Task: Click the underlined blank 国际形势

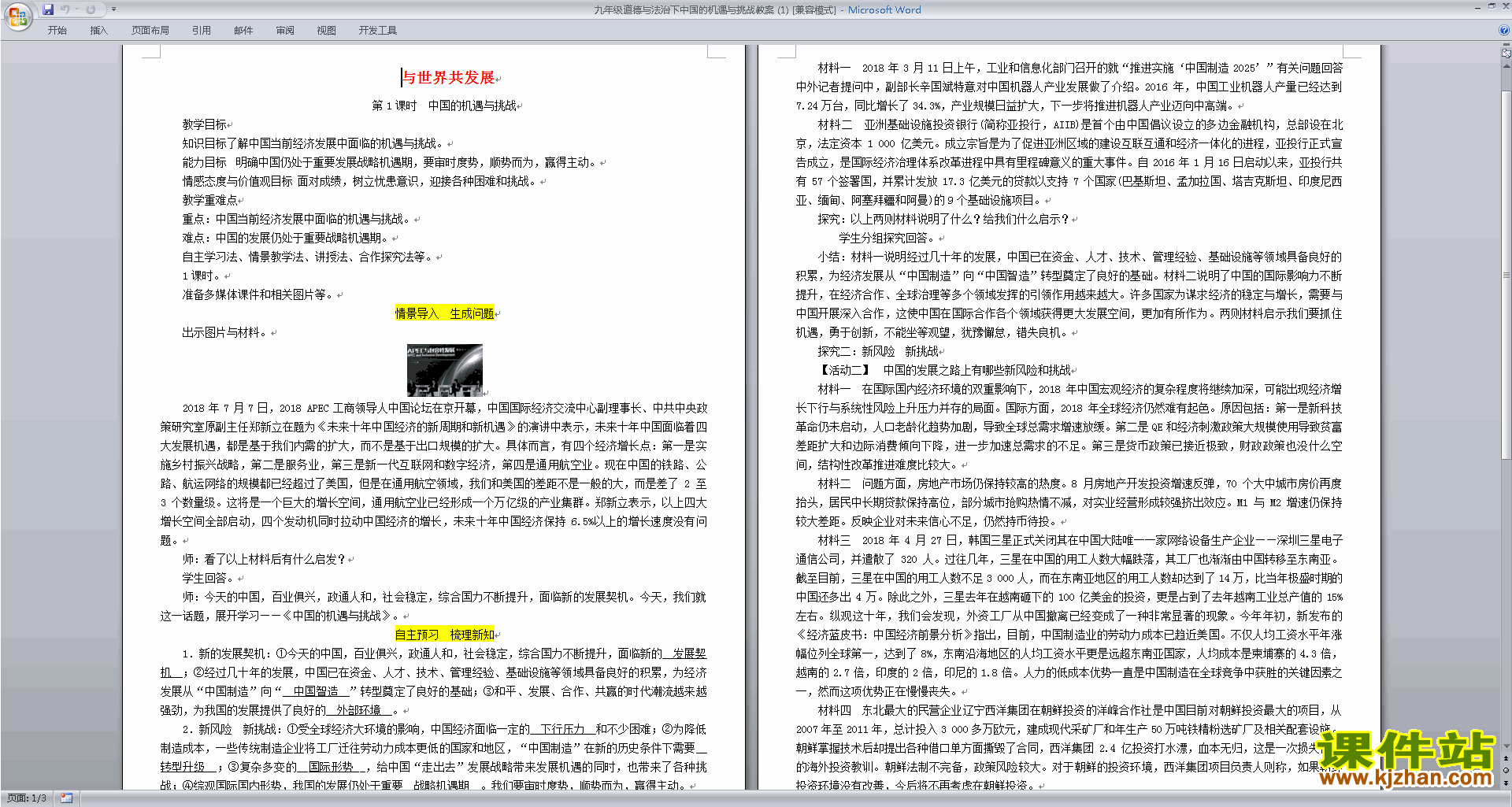Action: pyautogui.click(x=332, y=767)
